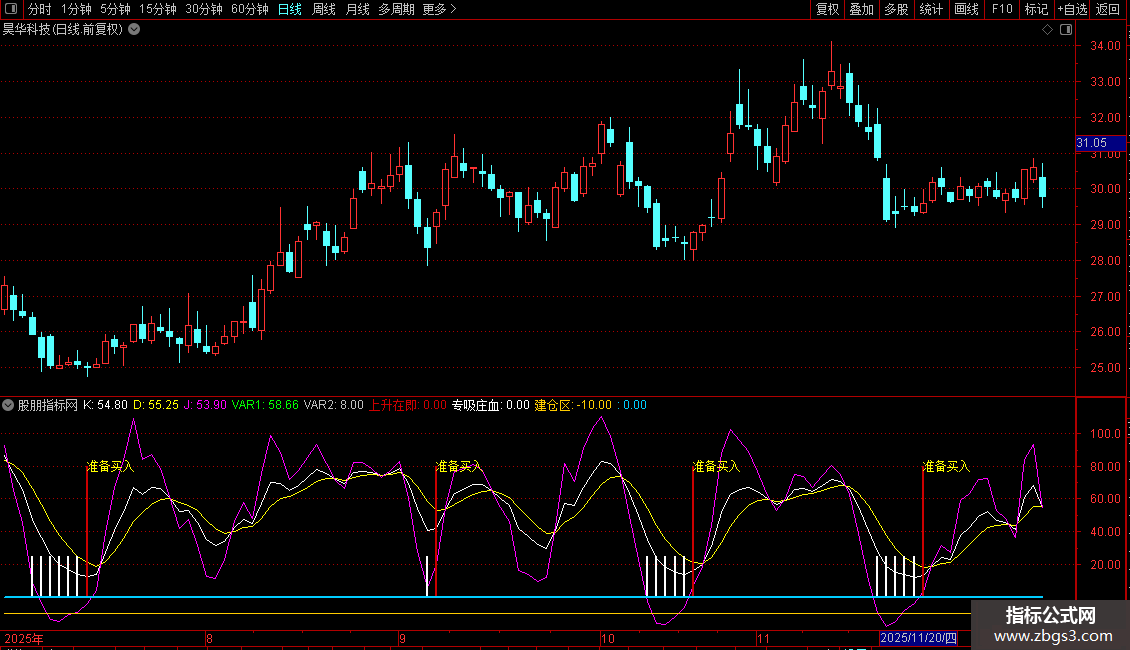Select the 60分钟 period tab
Viewport: 1130px width, 650px height.
click(x=249, y=9)
